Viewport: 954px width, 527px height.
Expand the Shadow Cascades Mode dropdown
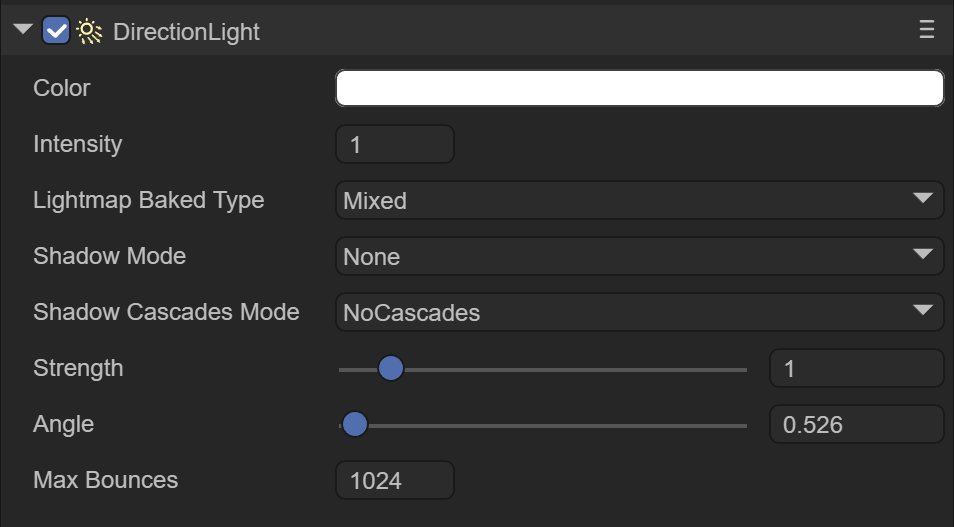pyautogui.click(x=639, y=312)
